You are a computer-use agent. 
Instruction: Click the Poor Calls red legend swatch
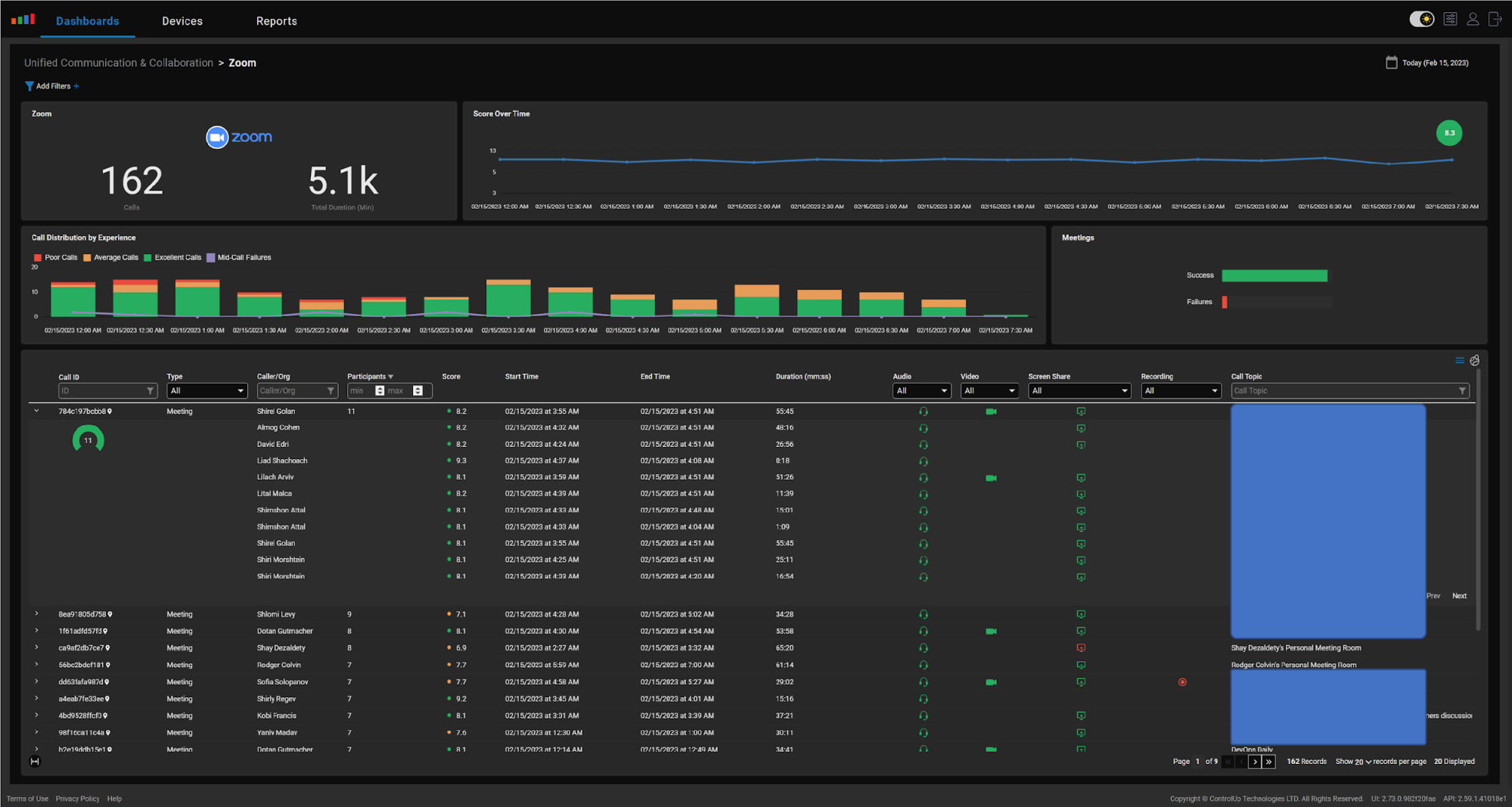[x=38, y=258]
